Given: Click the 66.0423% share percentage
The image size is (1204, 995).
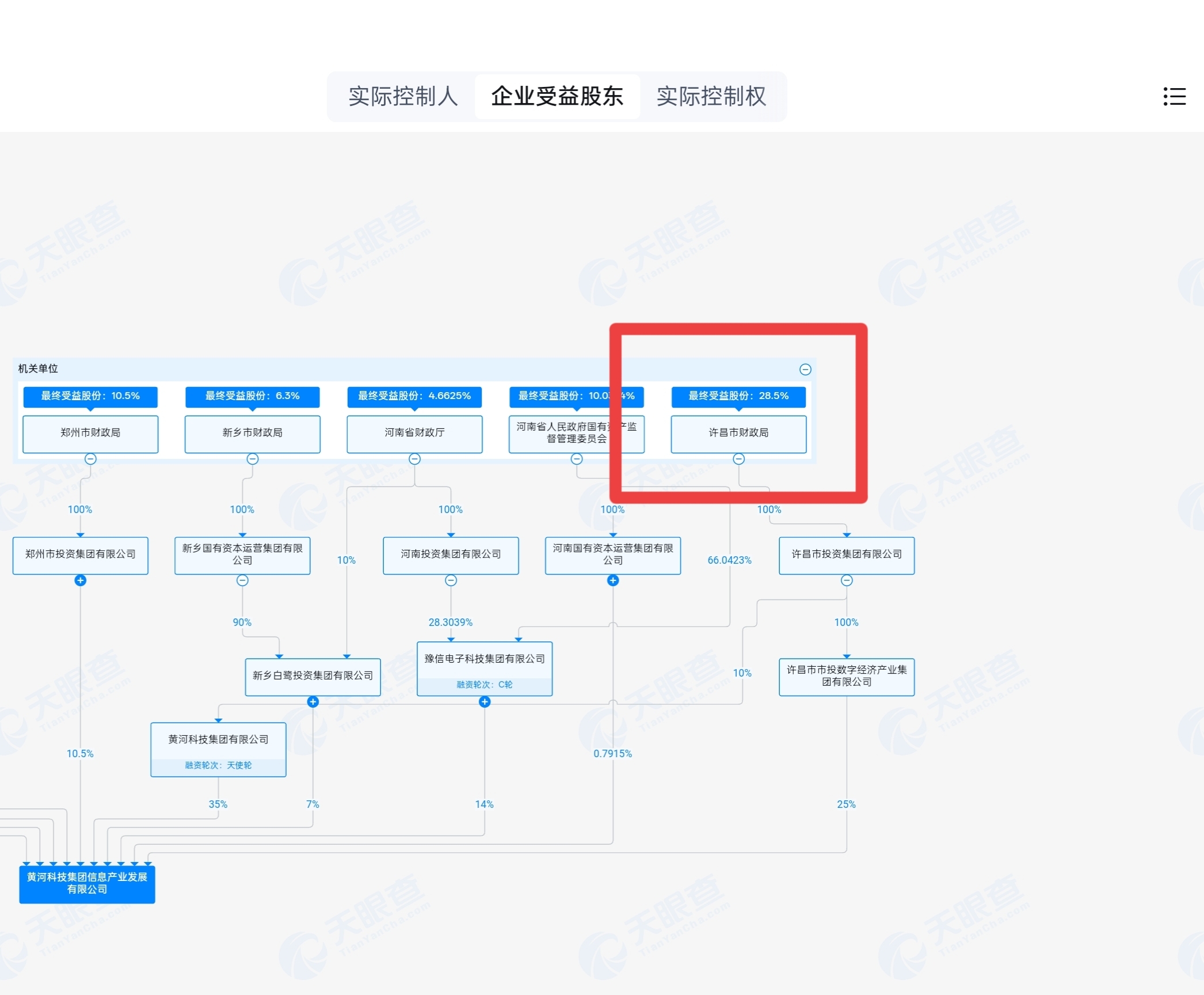Looking at the screenshot, I should click(x=729, y=560).
